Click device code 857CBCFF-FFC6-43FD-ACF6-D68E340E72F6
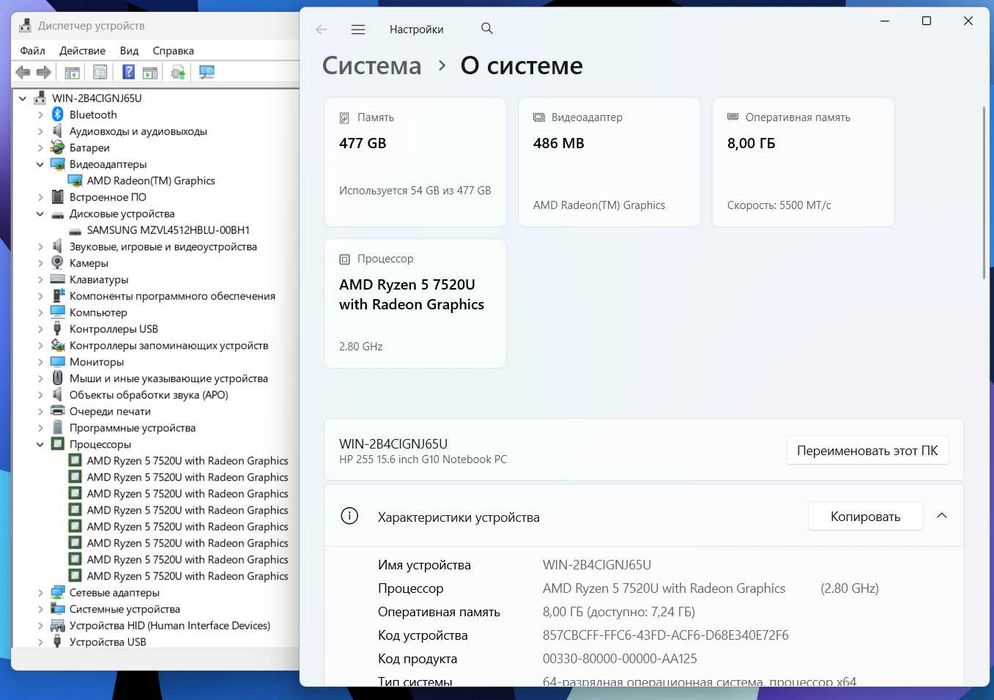Screen dimensions: 994x700 coord(666,635)
